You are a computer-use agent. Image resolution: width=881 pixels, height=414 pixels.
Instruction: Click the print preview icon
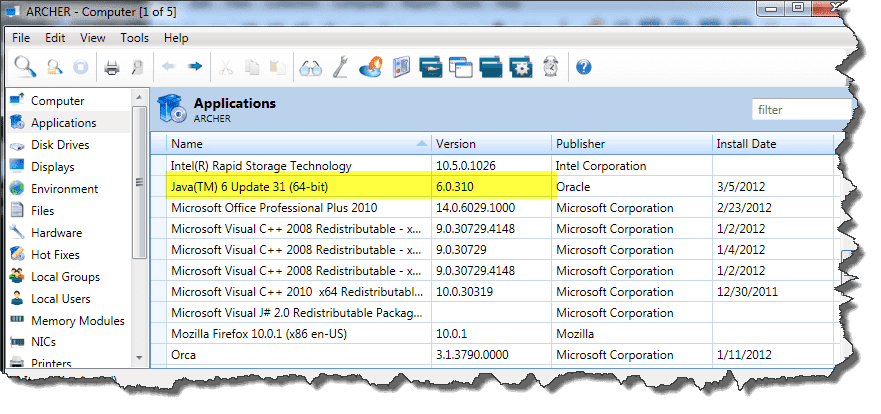coord(138,68)
